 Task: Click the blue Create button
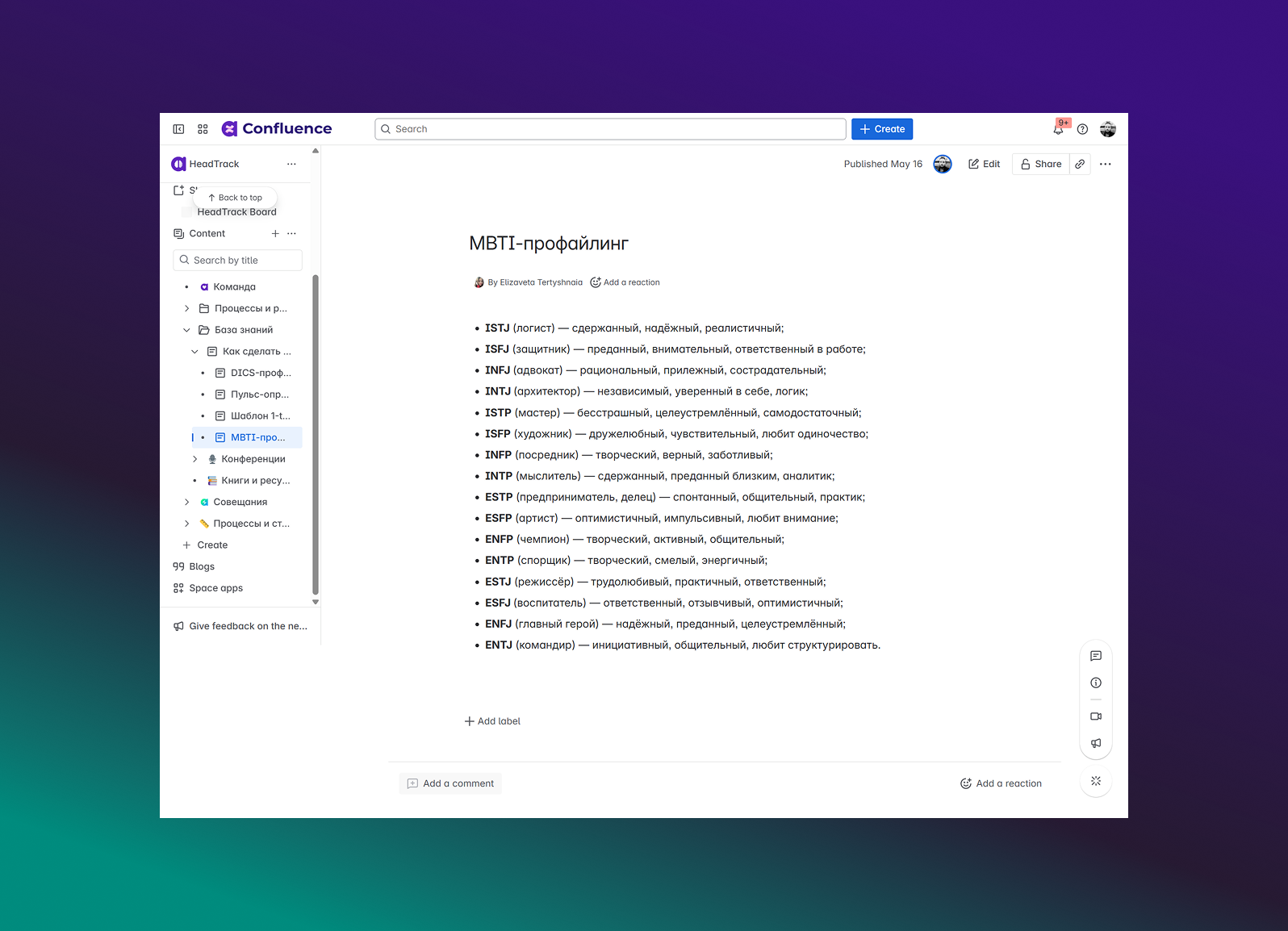tap(882, 129)
